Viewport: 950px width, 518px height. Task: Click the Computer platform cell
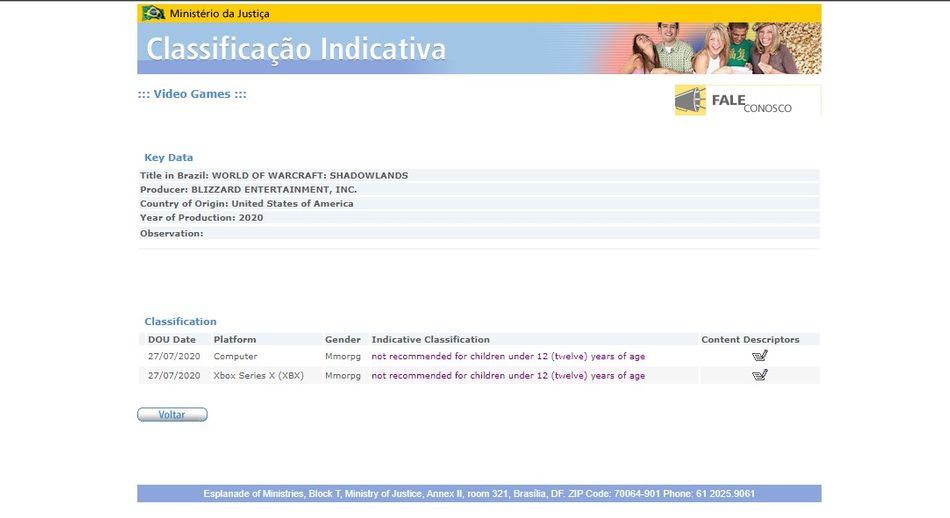pyautogui.click(x=235, y=356)
